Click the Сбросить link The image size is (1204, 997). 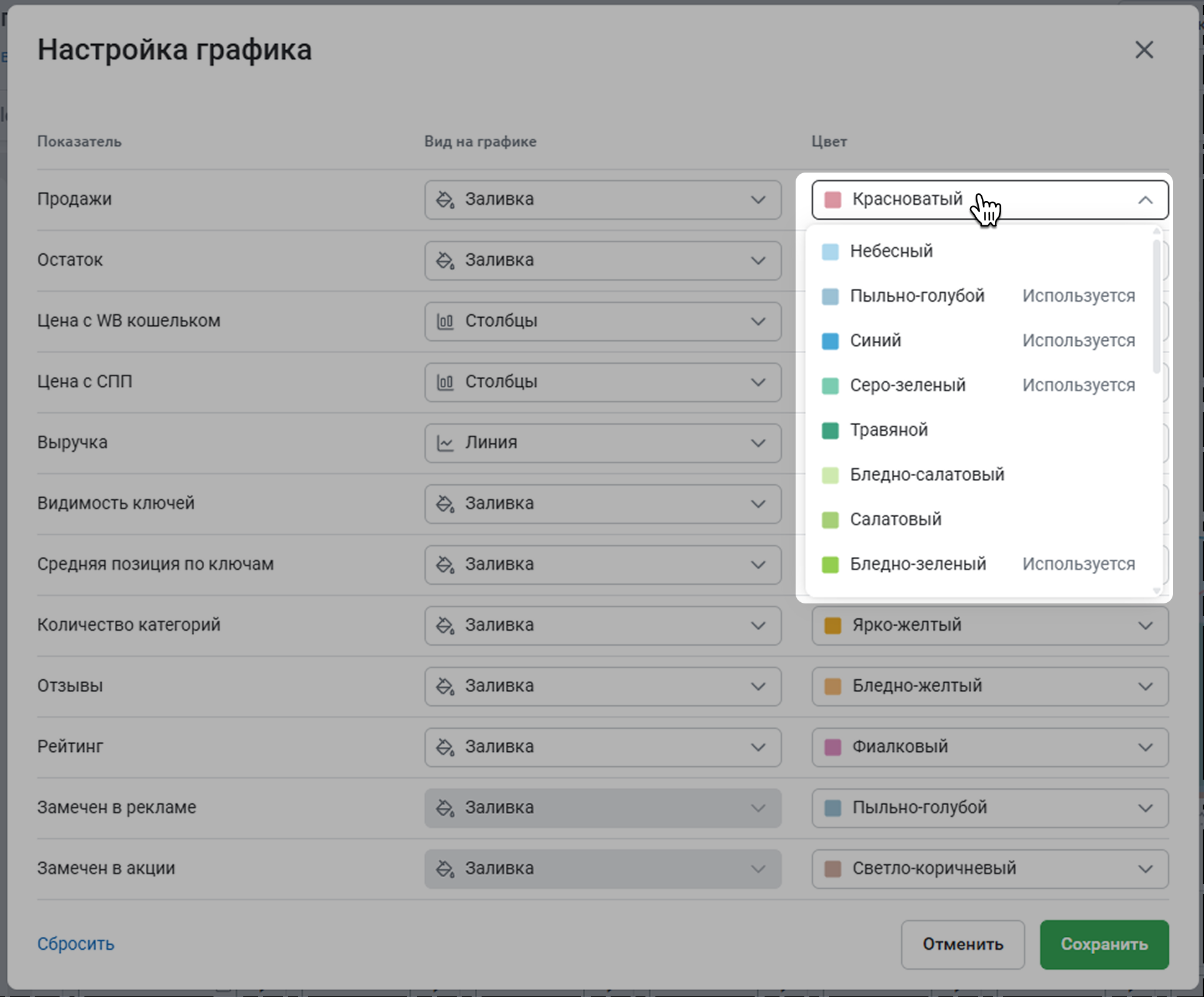tap(76, 944)
